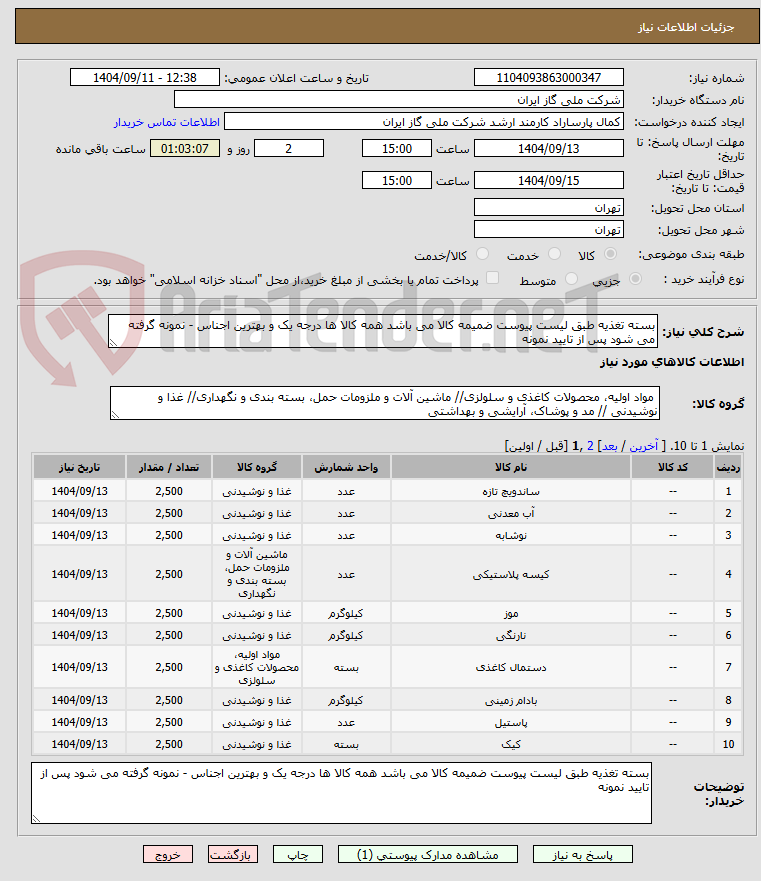Image resolution: width=761 pixels, height=881 pixels.
Task: Click the price validity date 1404/09/15 field
Action: click(549, 180)
